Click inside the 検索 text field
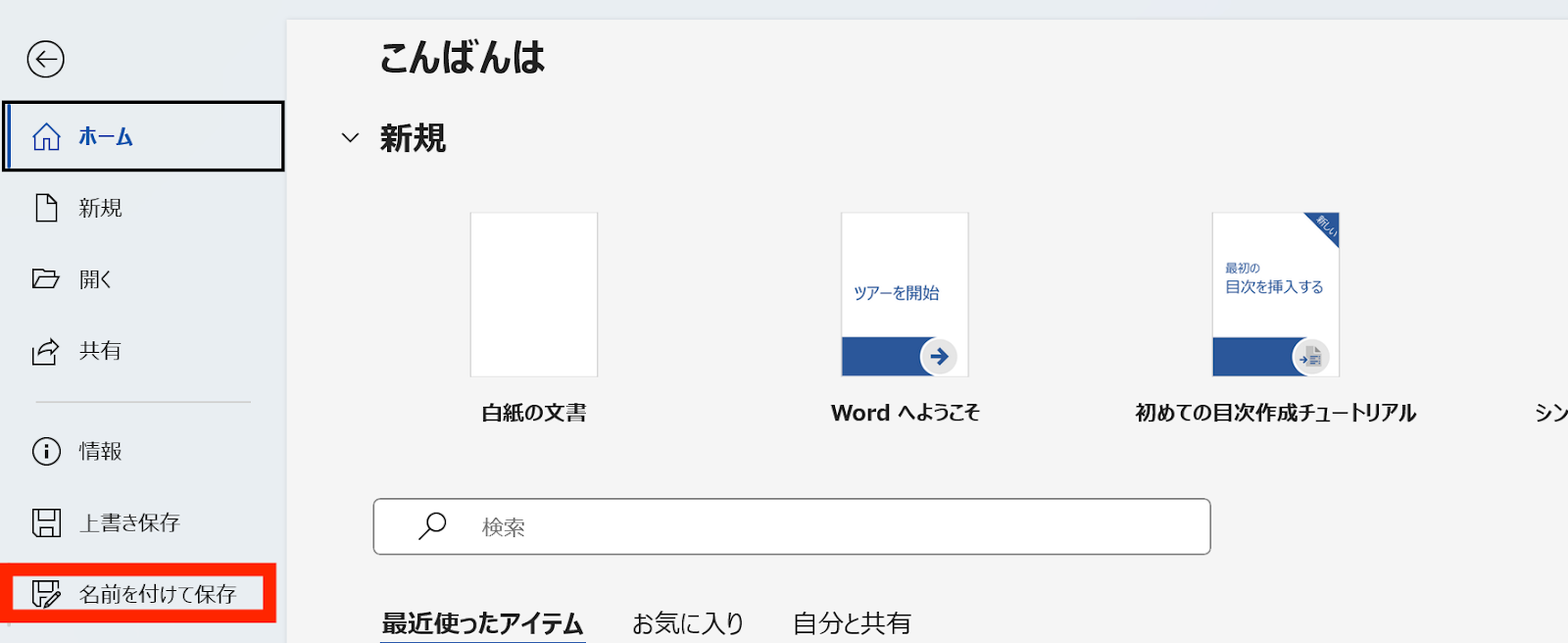 (833, 526)
